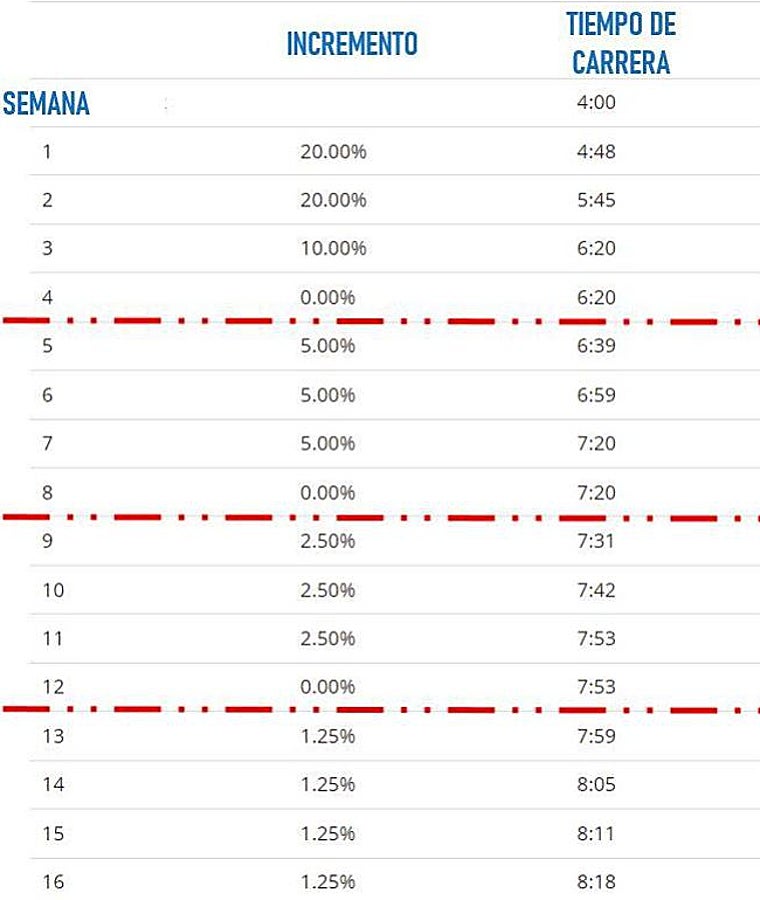The width and height of the screenshot is (760, 900).
Task: Select week number 14 cell
Action: (x=52, y=785)
